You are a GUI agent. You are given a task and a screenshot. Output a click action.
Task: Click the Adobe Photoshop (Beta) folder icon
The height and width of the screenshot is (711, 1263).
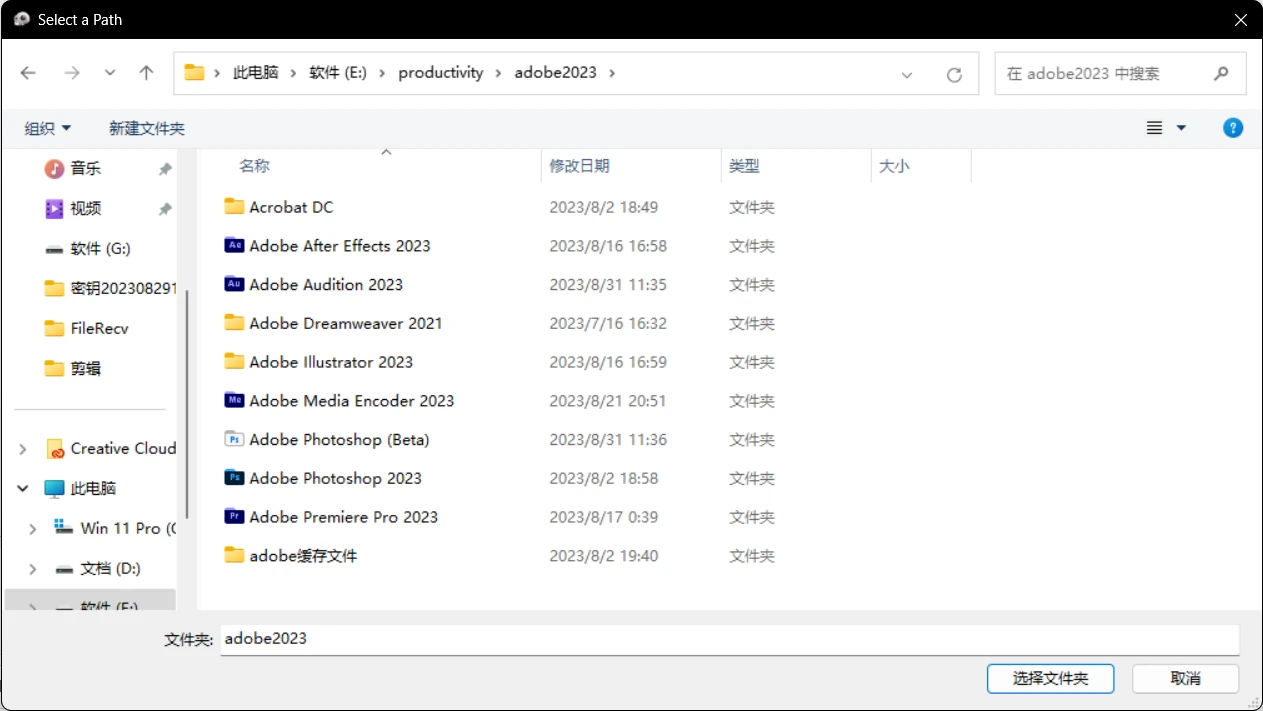click(234, 439)
